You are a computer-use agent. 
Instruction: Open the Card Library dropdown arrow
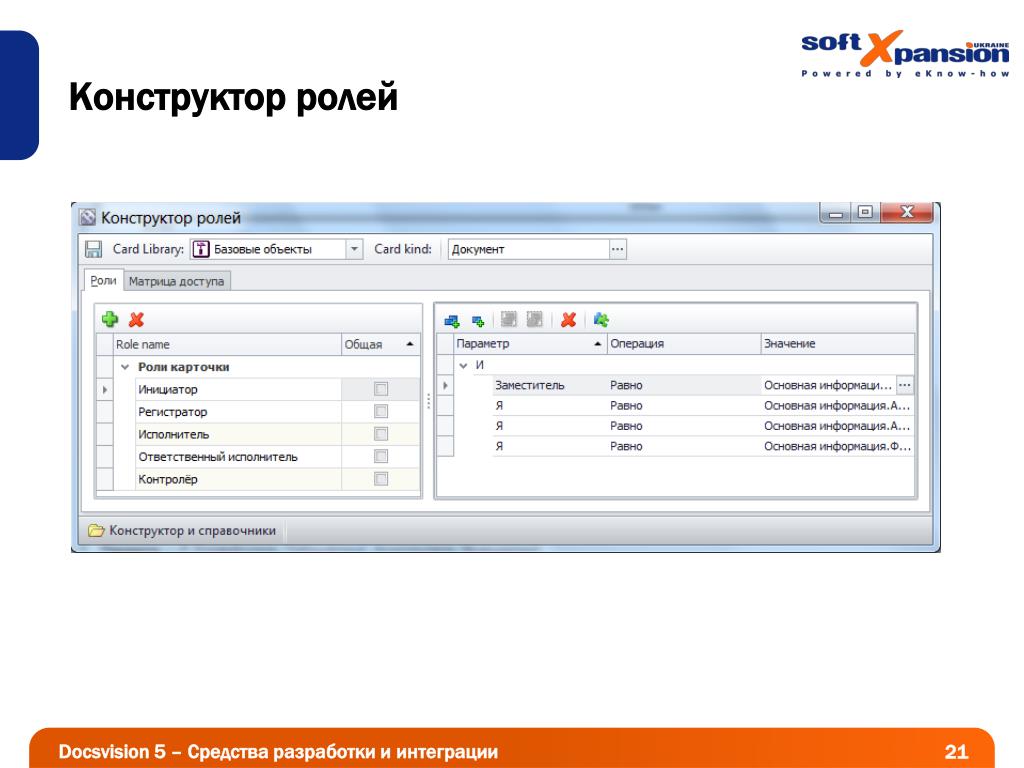point(354,249)
